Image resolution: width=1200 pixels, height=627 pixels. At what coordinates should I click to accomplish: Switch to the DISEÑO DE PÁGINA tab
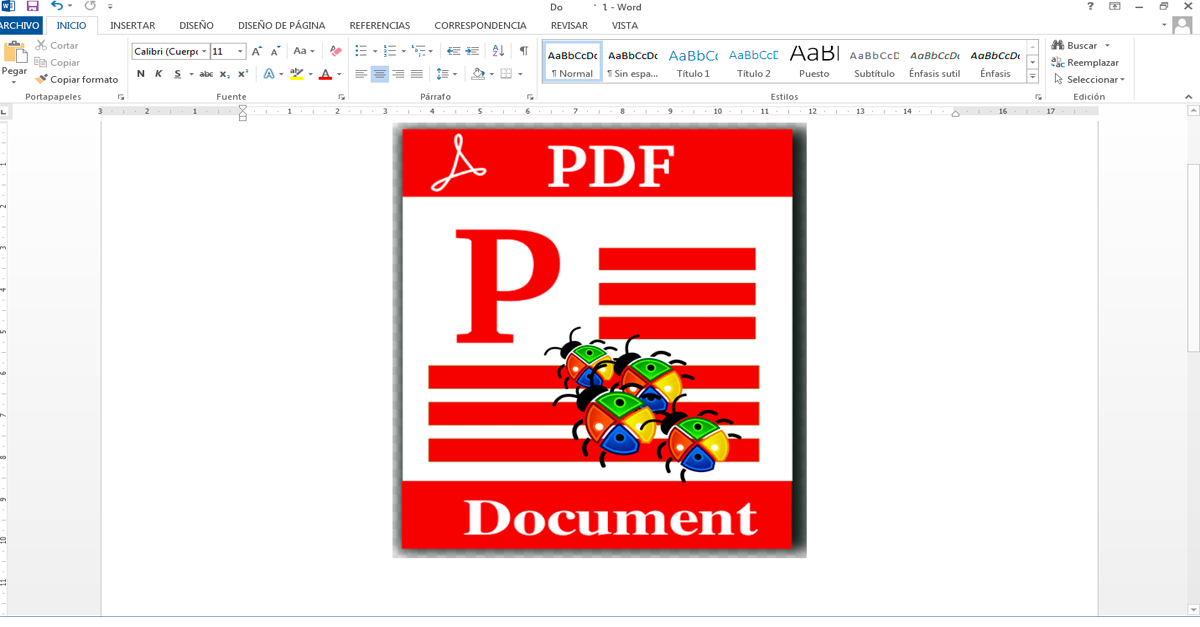pyautogui.click(x=281, y=25)
